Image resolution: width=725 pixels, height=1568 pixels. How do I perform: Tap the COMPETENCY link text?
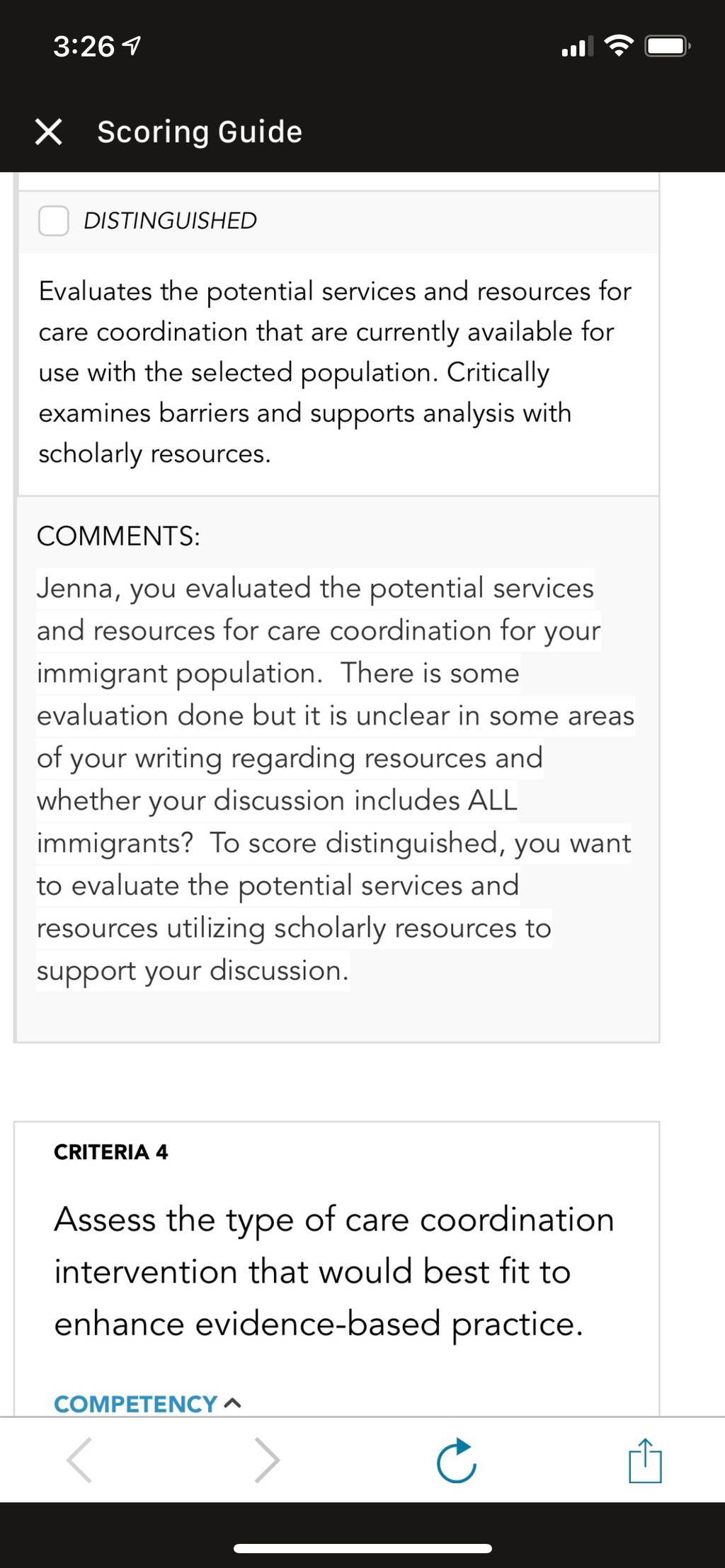tap(135, 1404)
